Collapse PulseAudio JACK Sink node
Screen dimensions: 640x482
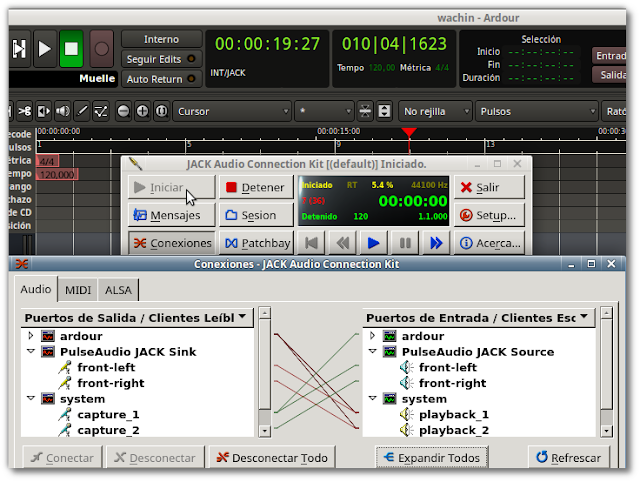31,351
